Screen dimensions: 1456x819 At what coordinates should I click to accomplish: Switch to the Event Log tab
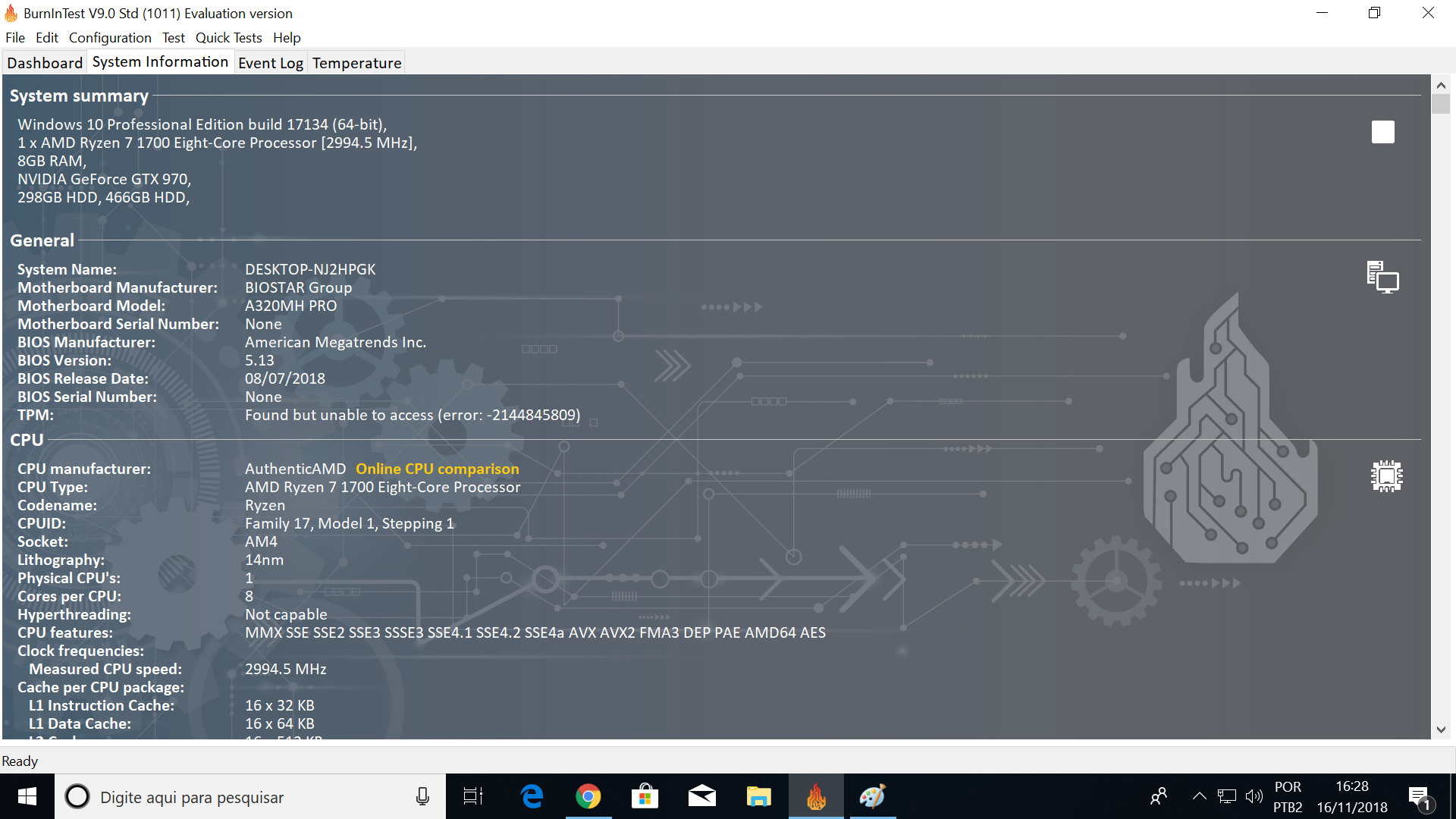[x=271, y=63]
